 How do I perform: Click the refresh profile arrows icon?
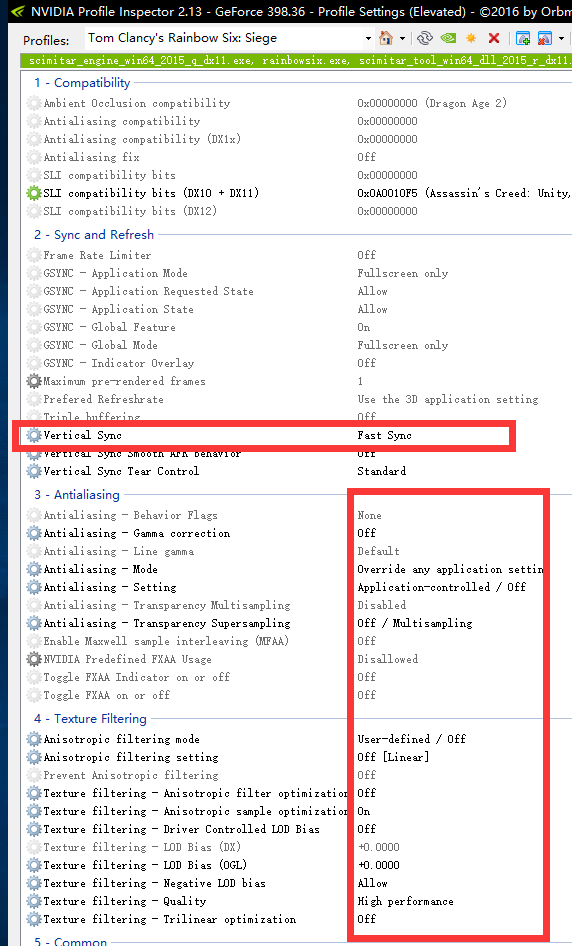click(425, 39)
